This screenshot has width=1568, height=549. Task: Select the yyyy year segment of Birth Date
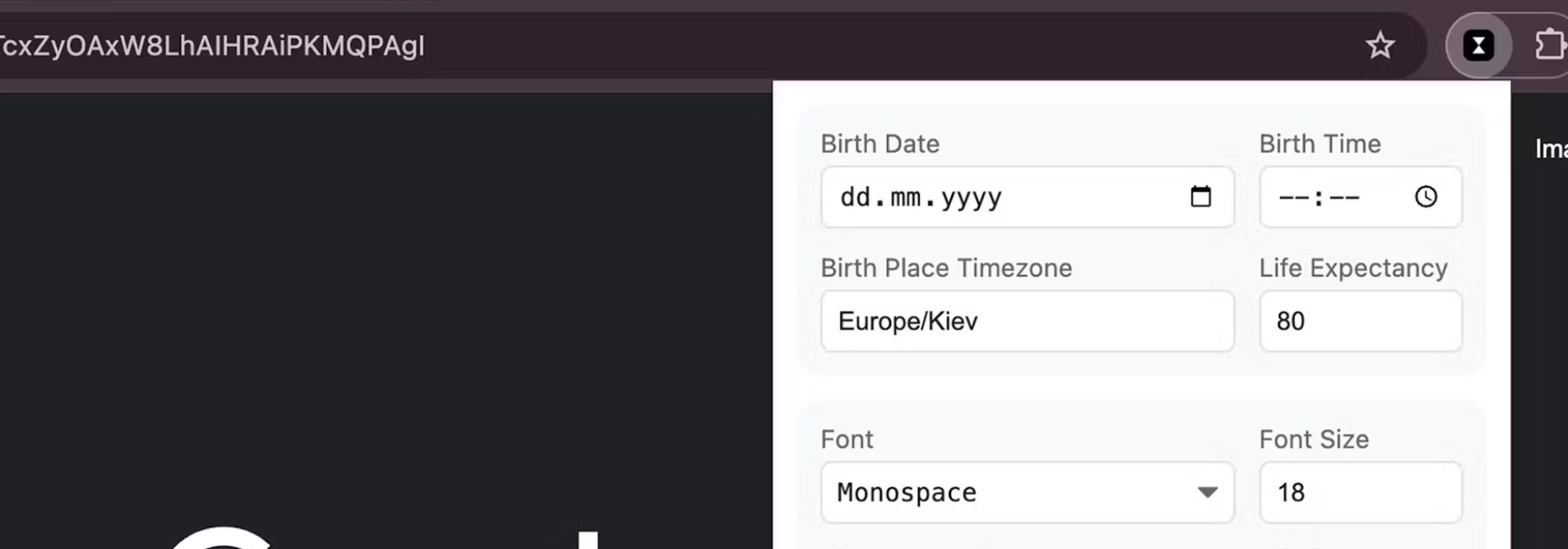pos(971,198)
